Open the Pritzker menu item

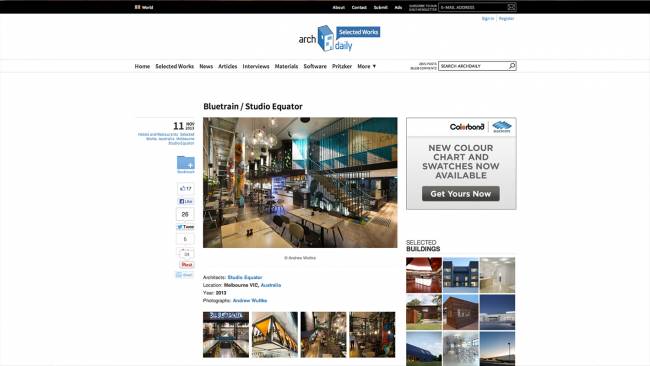pos(342,66)
